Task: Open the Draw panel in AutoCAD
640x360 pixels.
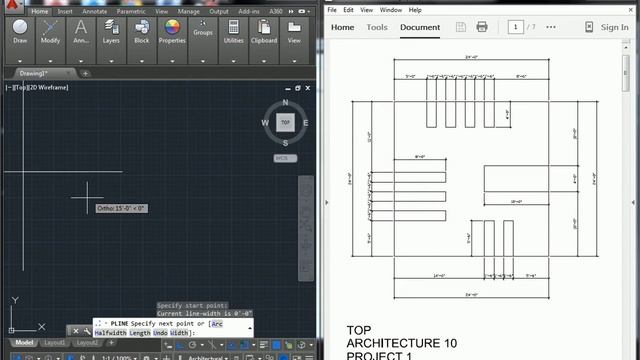Action: 20,31
